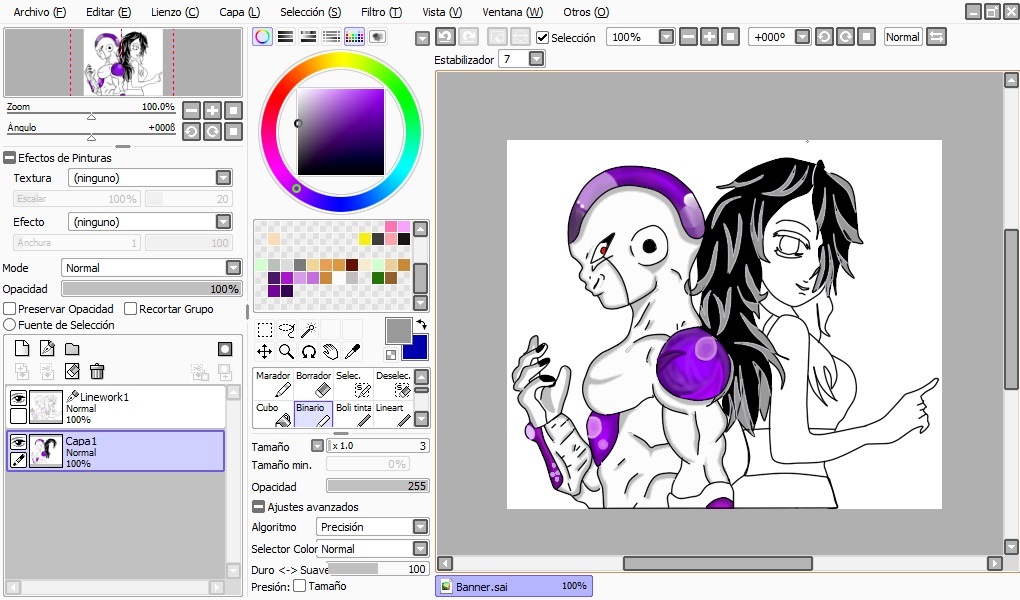Show the RGB slider panel
The height and width of the screenshot is (600, 1020).
click(x=286, y=36)
